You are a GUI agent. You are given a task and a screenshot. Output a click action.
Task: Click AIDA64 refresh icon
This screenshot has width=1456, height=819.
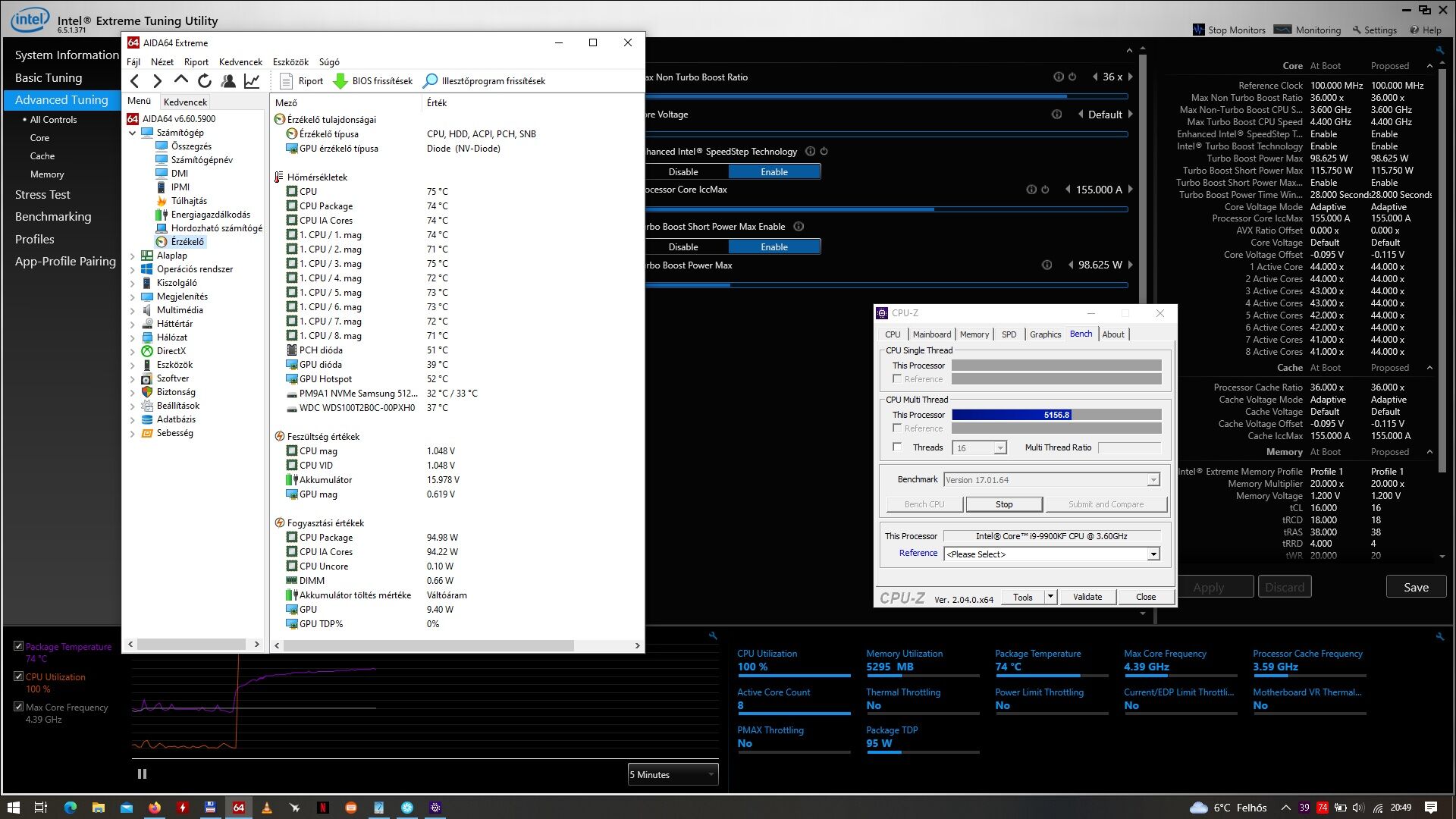[x=204, y=81]
